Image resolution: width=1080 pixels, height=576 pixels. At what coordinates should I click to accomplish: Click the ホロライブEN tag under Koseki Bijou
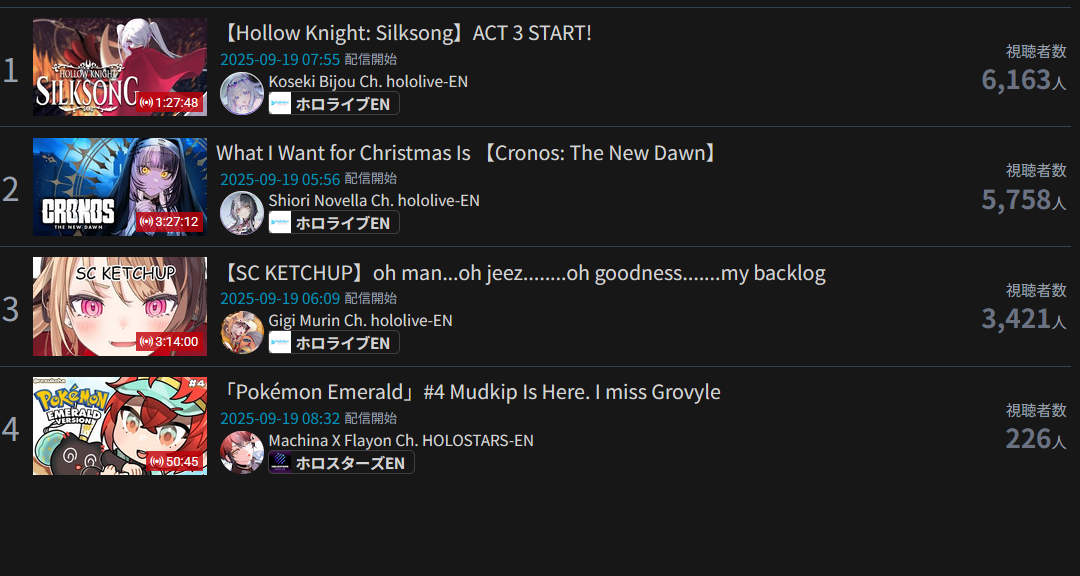click(334, 104)
